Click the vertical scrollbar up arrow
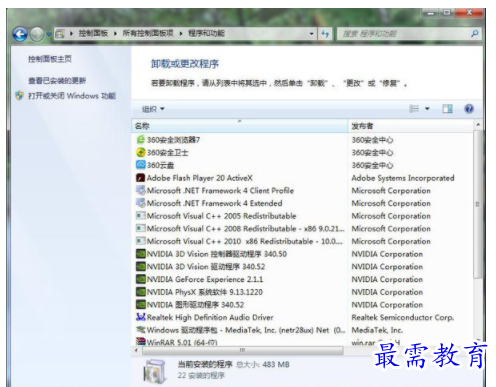The width and height of the screenshot is (496, 387). (x=478, y=125)
